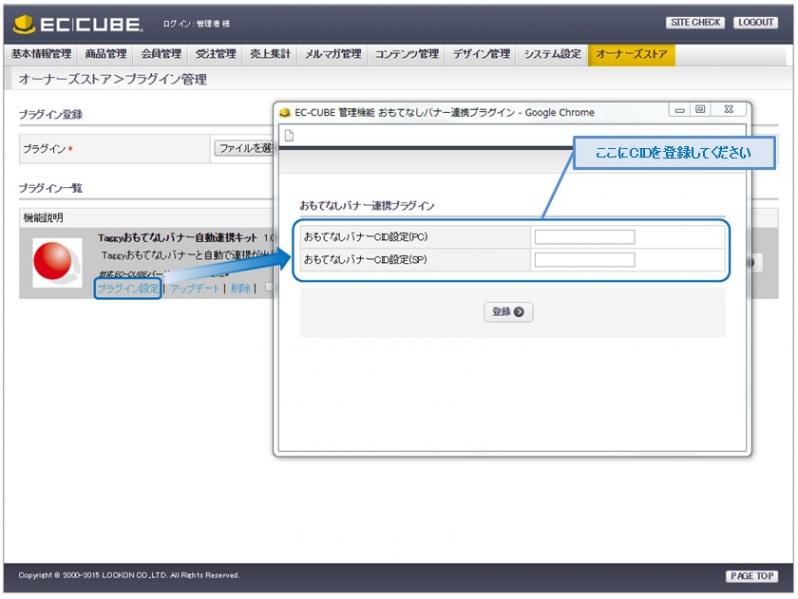Select the オーナーズストア tab

click(632, 54)
